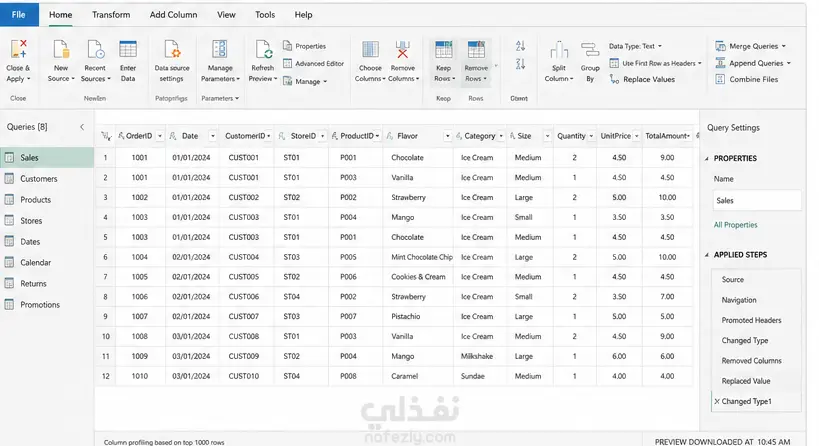This screenshot has height=446, width=819.
Task: Click the query Name input field
Action: 757,201
